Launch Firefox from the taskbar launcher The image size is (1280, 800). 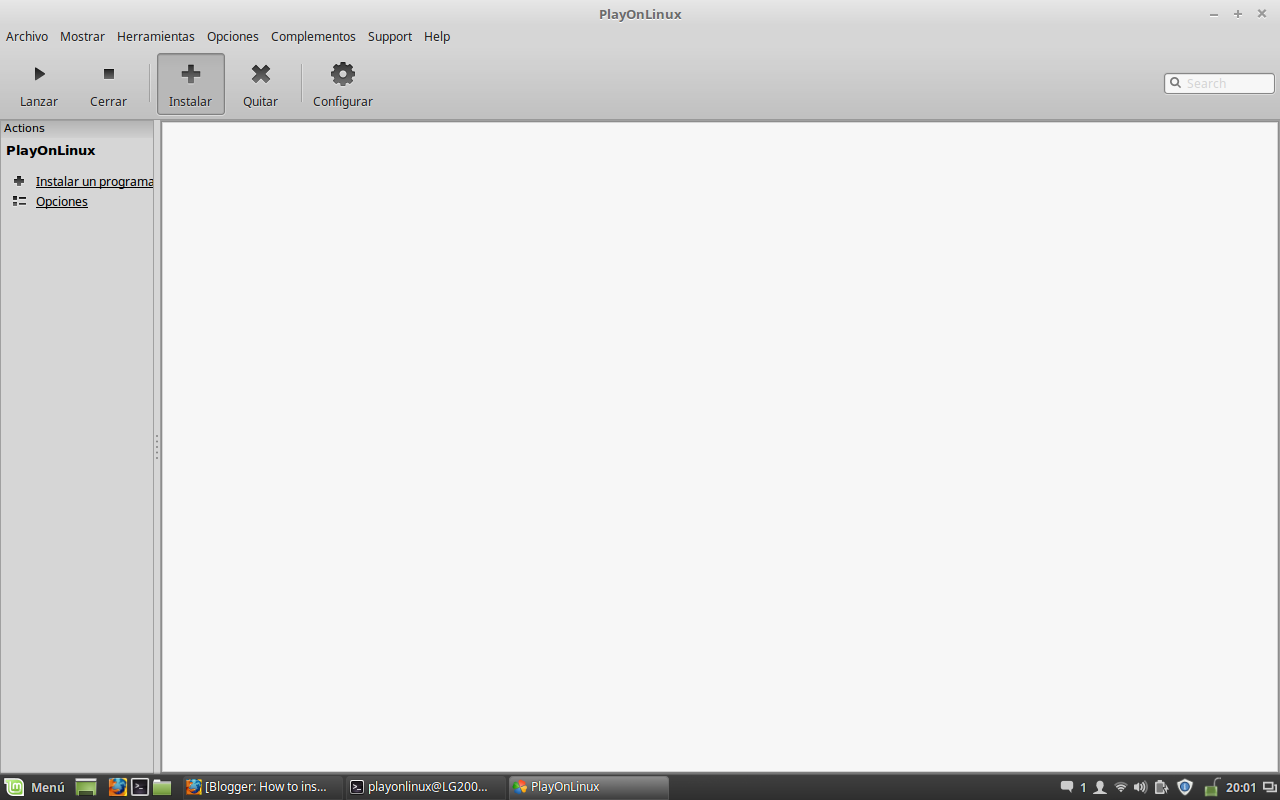[118, 787]
